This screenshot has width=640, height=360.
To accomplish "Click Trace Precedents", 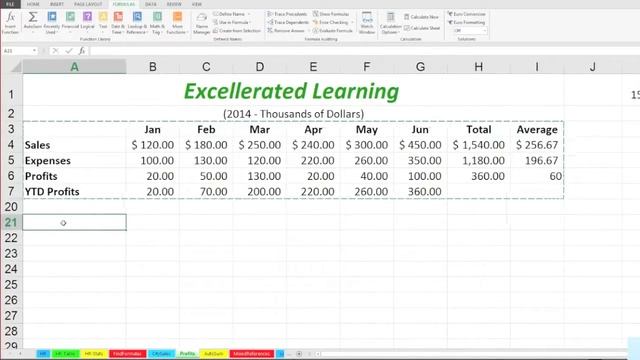I will click(287, 14).
